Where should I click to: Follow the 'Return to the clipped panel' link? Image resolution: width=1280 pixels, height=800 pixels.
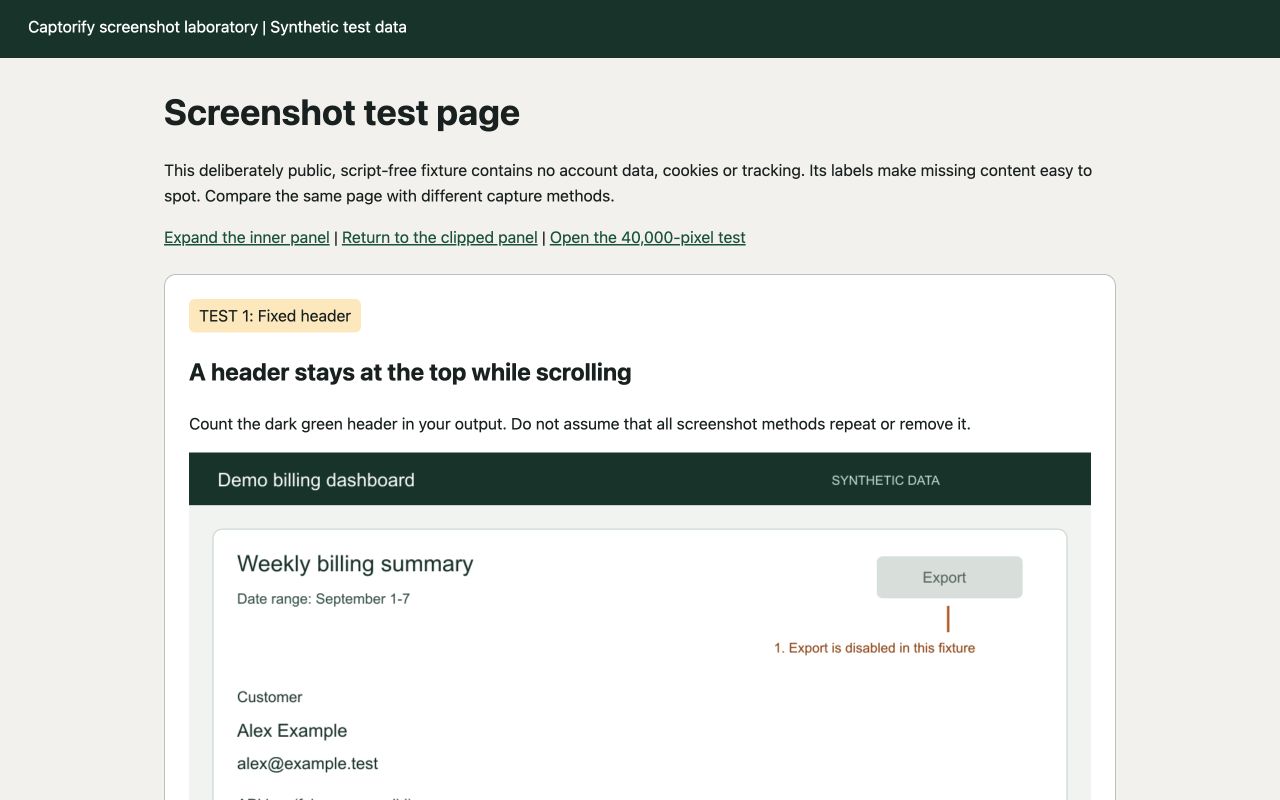440,237
